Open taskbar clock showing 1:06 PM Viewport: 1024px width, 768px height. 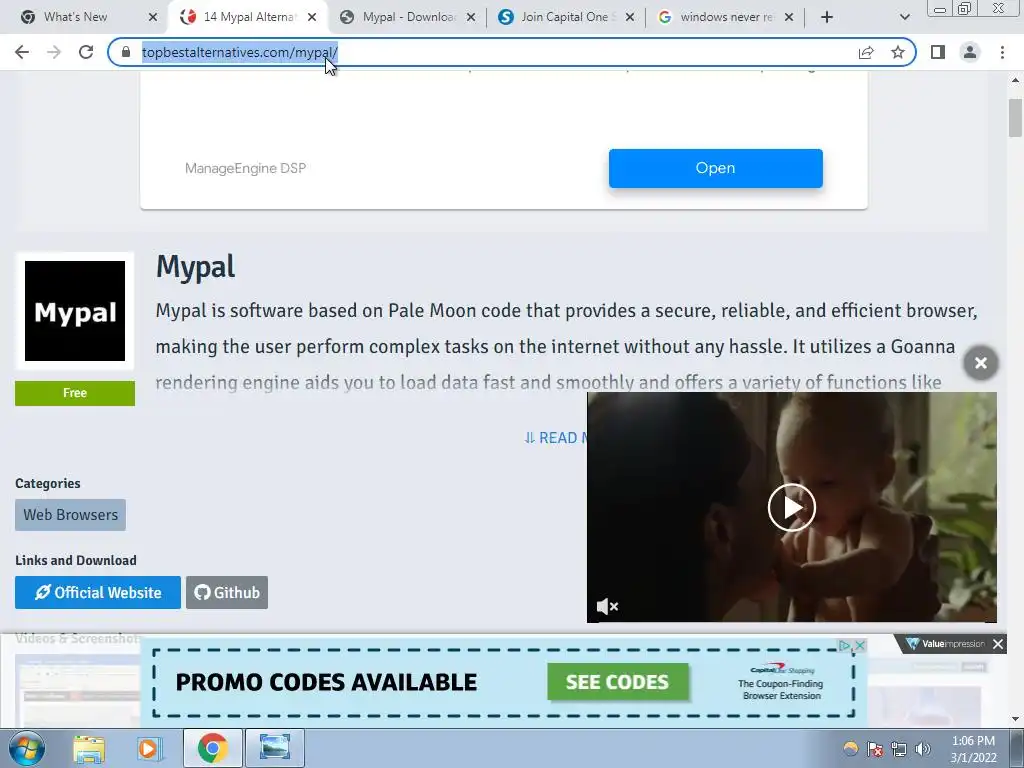point(973,748)
